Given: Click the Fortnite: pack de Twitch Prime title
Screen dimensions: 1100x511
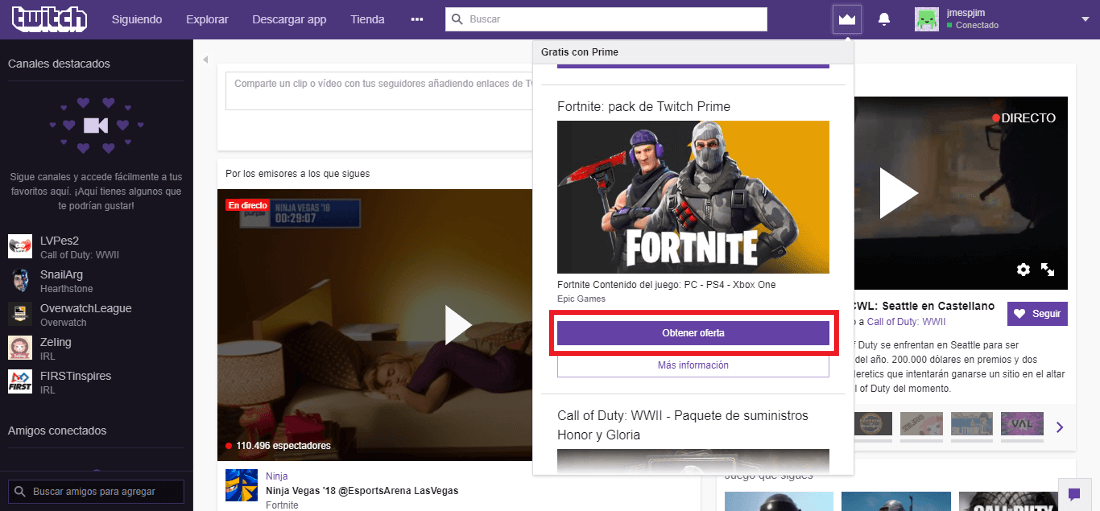Looking at the screenshot, I should [x=644, y=107].
